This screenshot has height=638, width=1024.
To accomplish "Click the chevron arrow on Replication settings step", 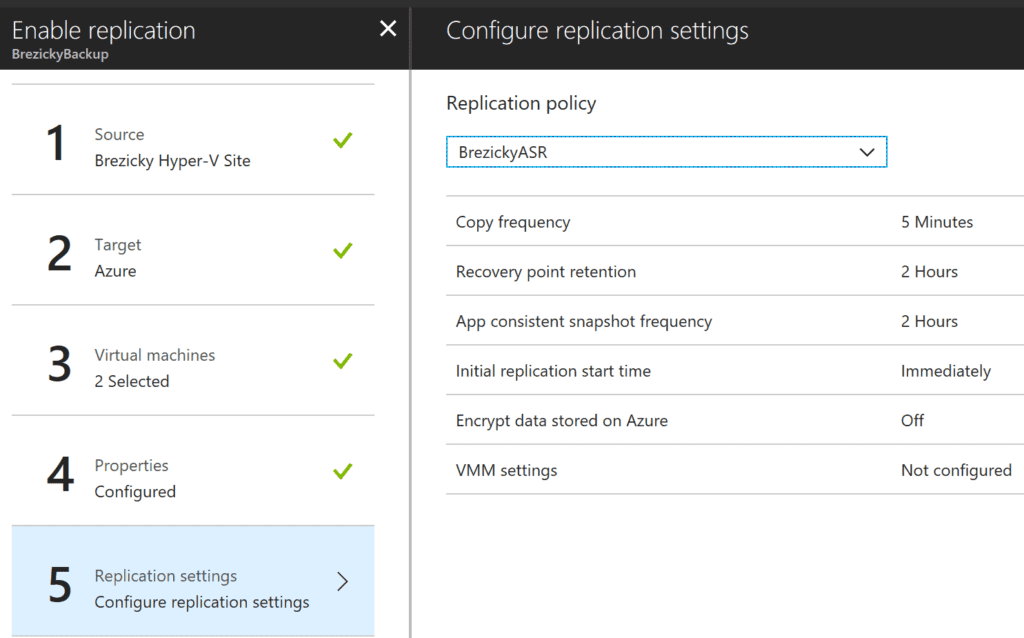I will tap(343, 581).
